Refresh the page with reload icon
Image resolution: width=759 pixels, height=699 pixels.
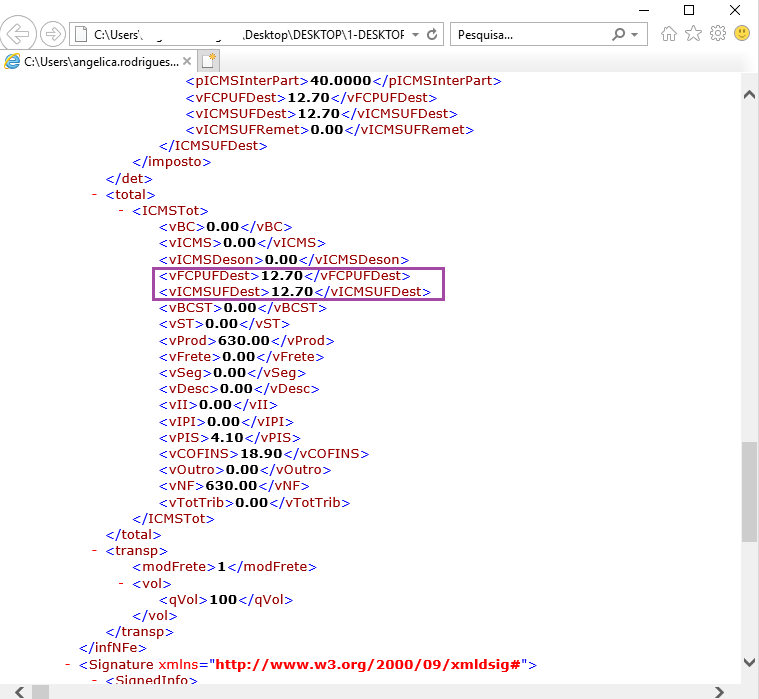tap(432, 34)
